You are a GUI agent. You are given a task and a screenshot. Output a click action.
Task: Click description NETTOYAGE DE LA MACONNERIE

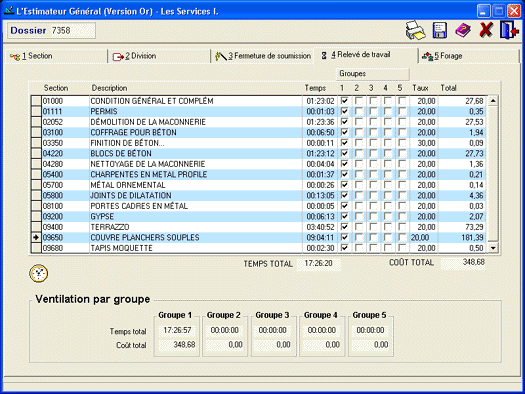(148, 164)
